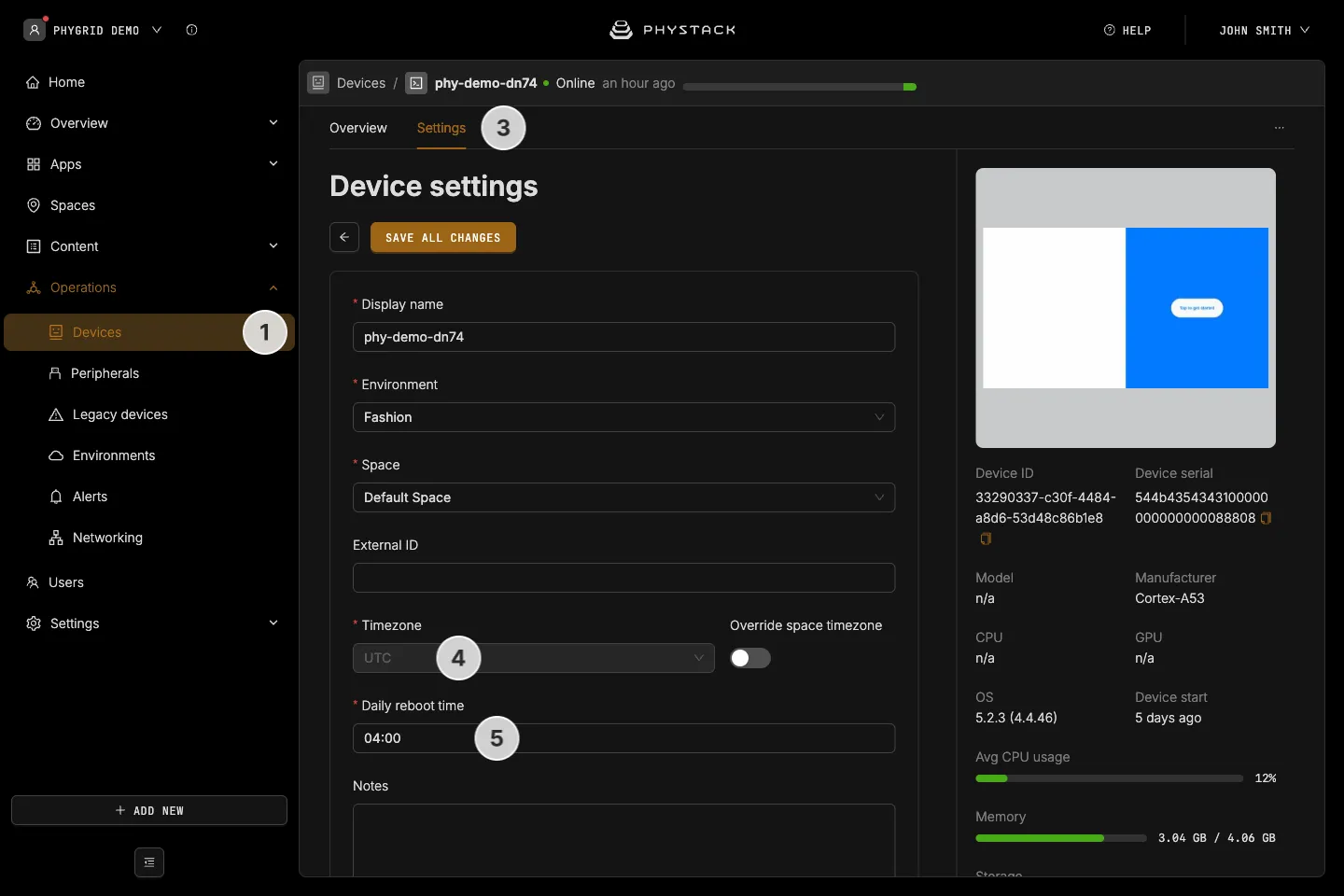The height and width of the screenshot is (896, 1344).
Task: Copy the Device serial number
Action: 1267,518
